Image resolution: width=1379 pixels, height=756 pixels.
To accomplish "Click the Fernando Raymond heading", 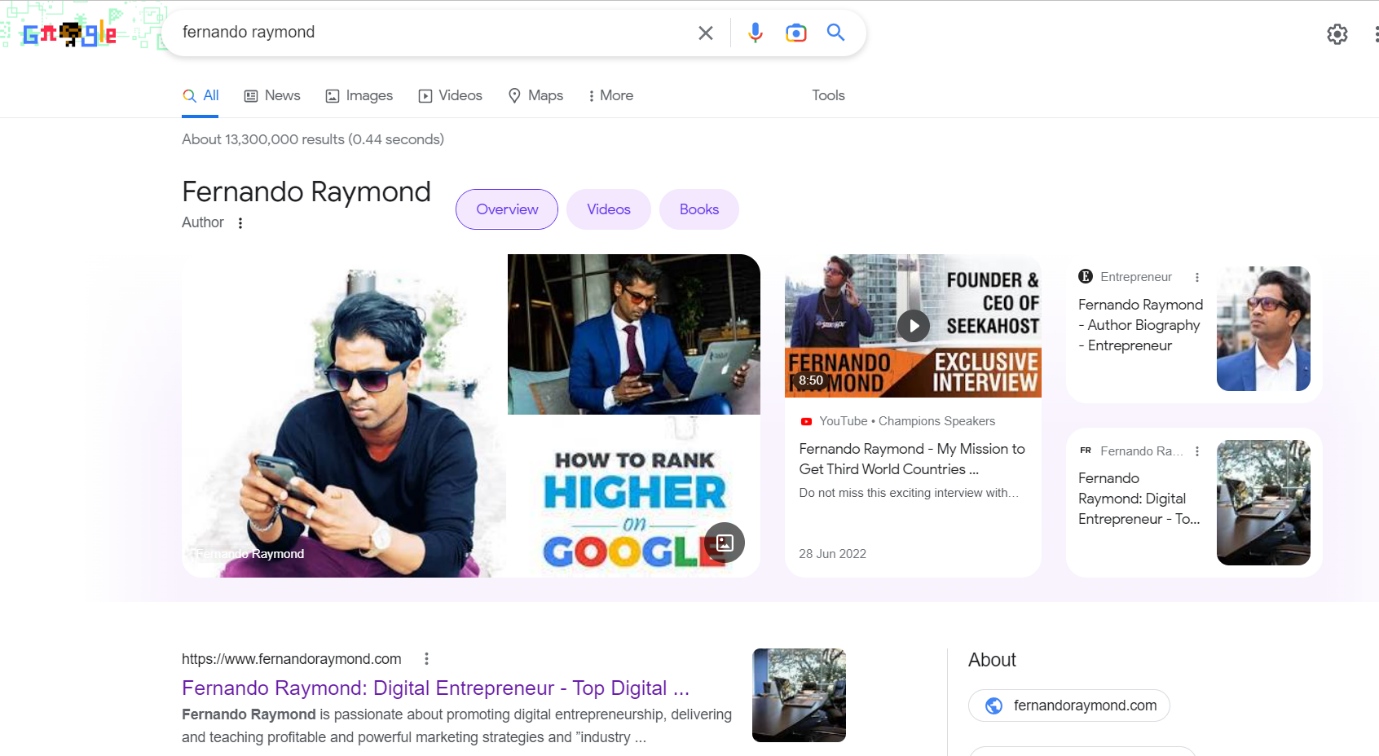I will tap(306, 191).
